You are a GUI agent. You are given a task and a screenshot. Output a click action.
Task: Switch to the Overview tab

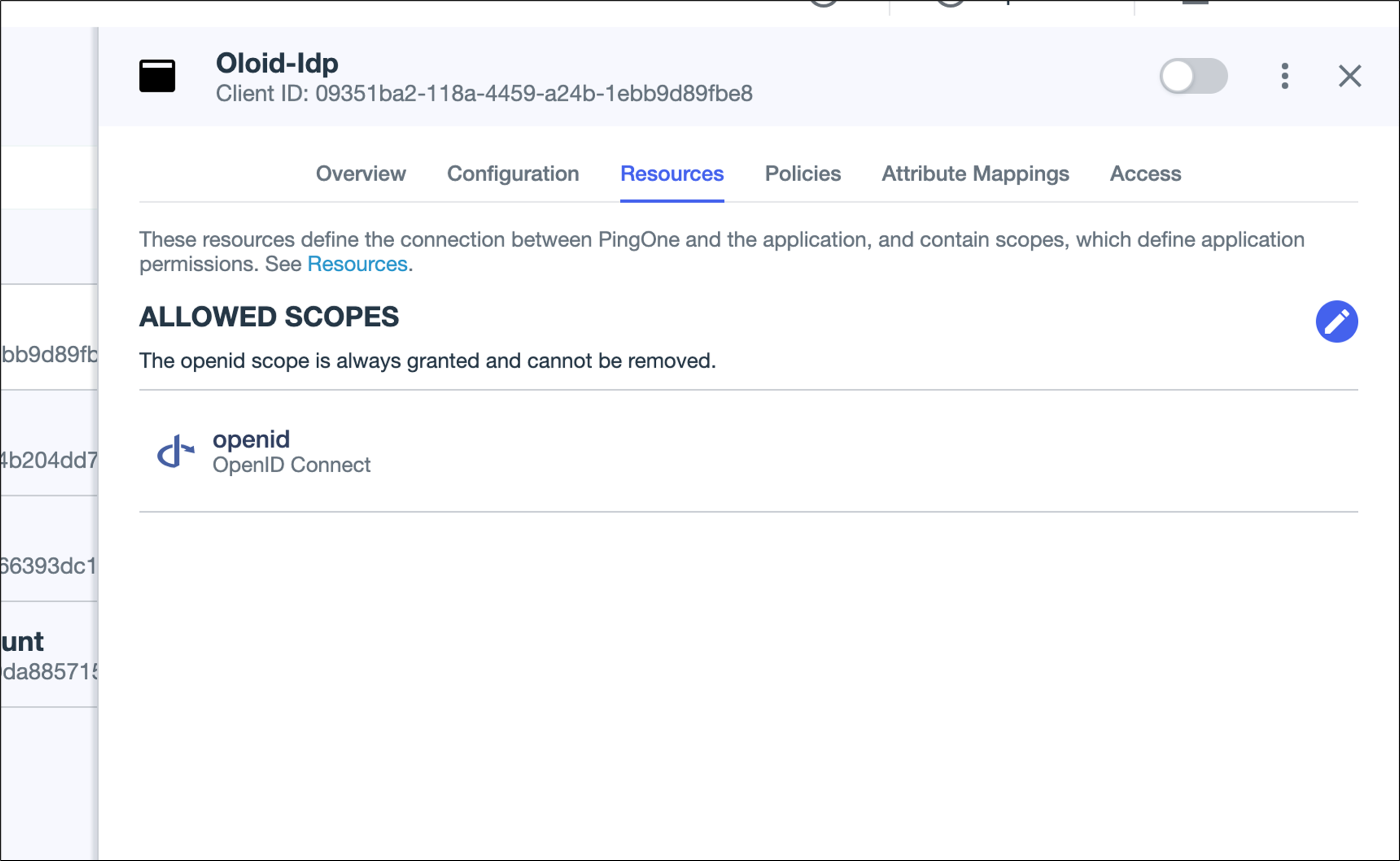(x=360, y=174)
